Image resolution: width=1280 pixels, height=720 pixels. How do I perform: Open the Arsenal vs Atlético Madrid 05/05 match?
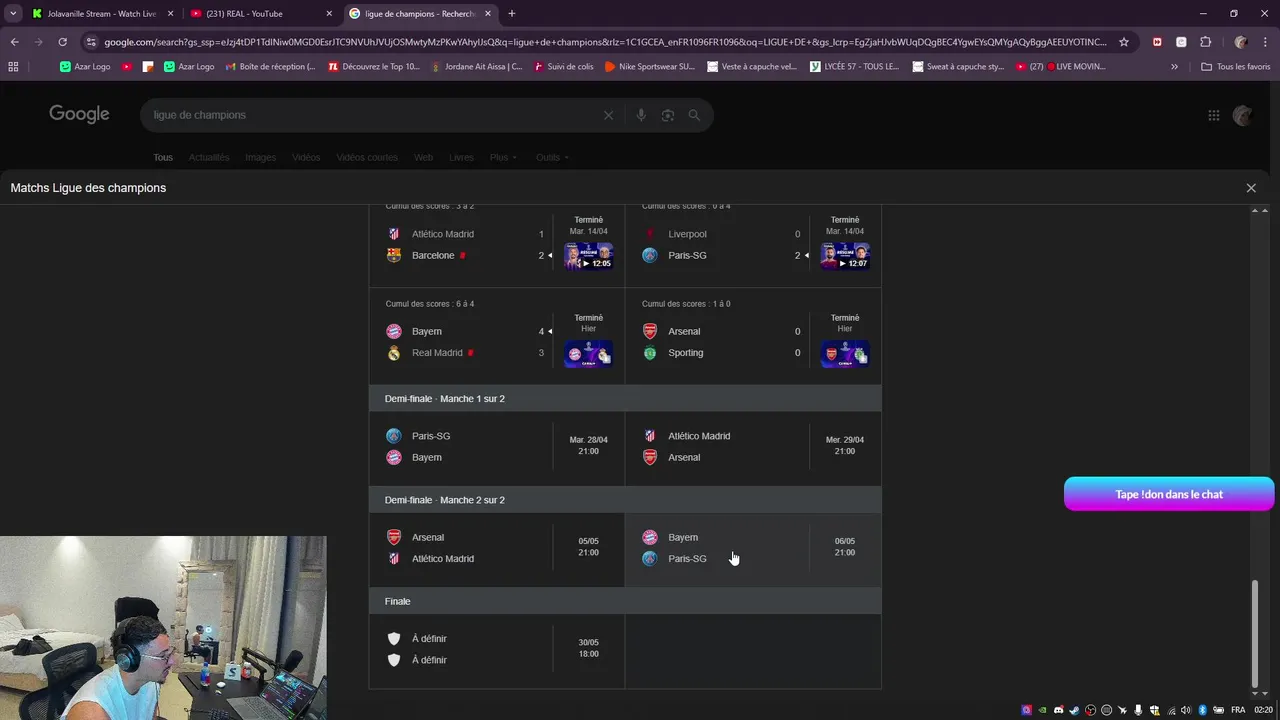497,548
